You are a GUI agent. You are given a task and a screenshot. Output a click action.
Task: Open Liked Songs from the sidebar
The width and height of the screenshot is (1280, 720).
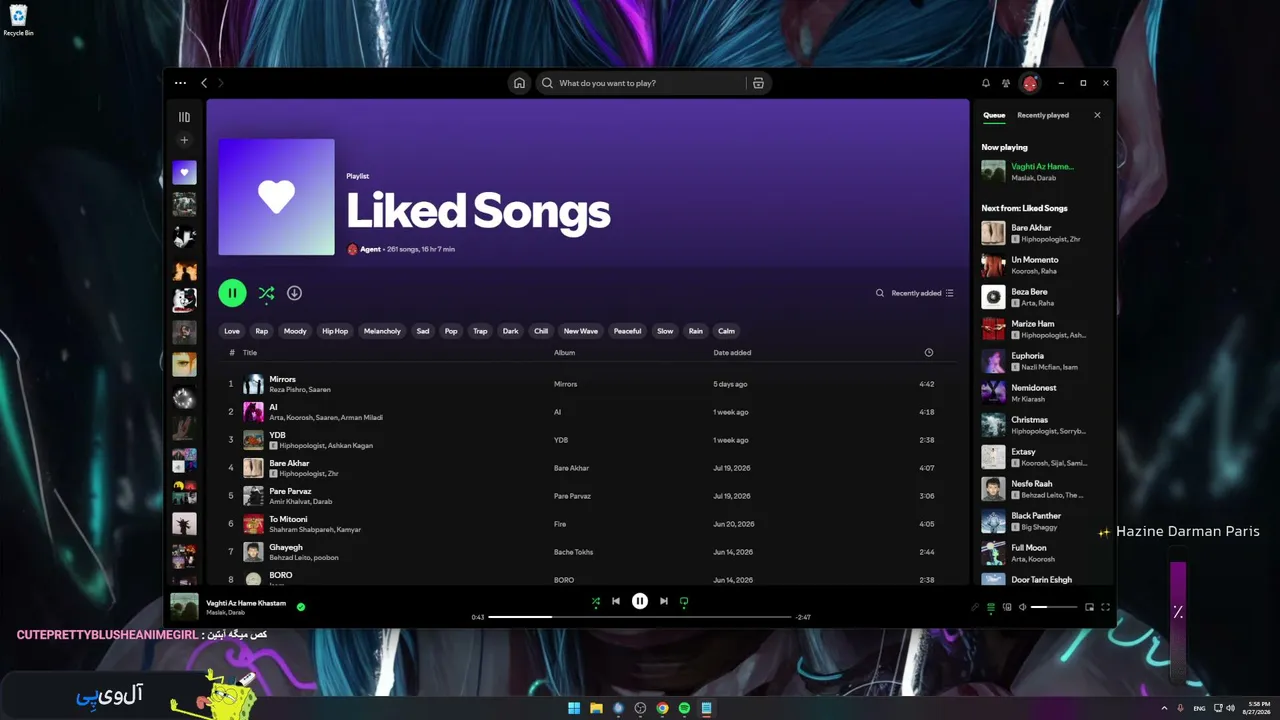pos(184,172)
